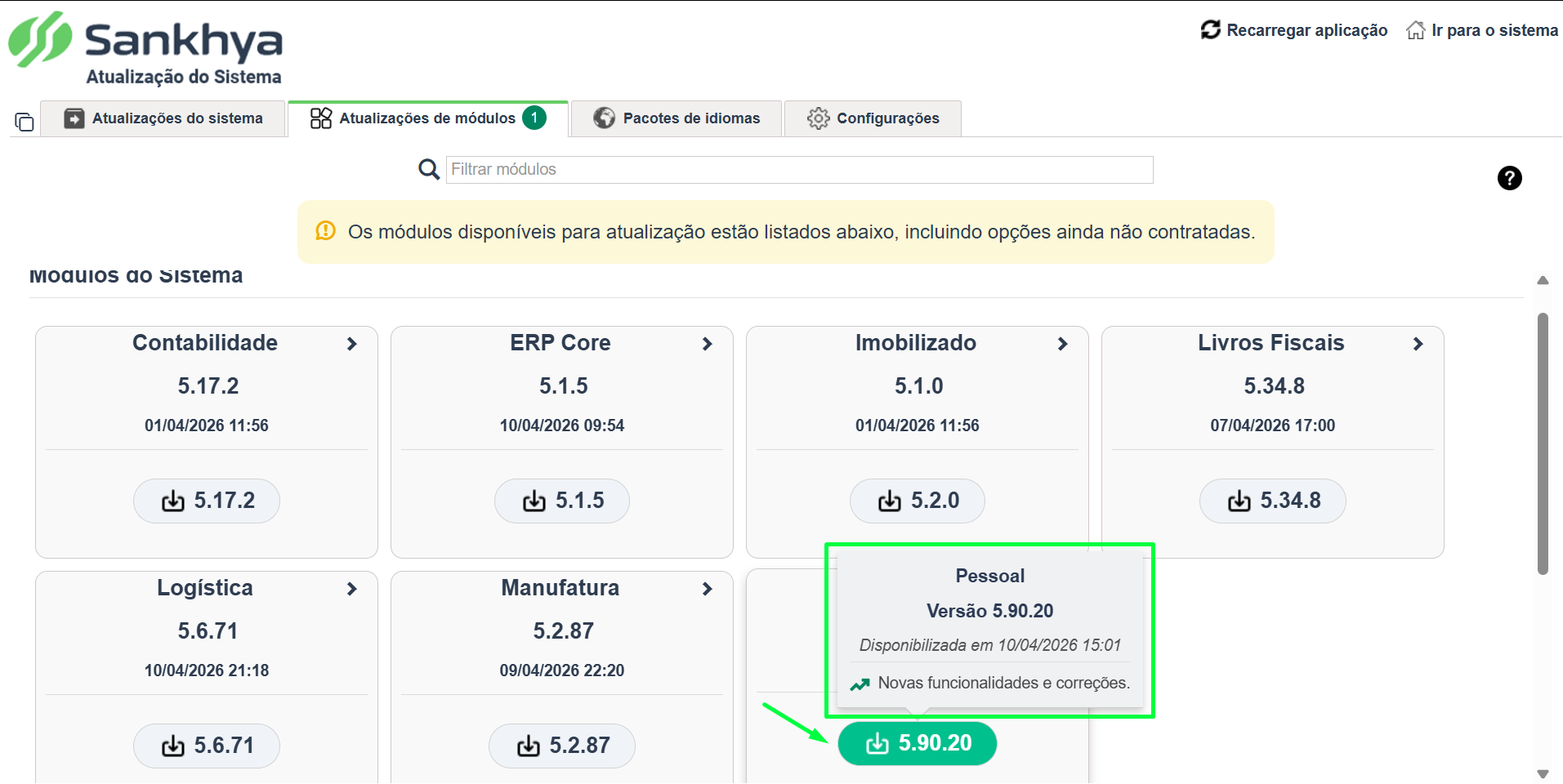Expand the Contabilidade module chevron

pyautogui.click(x=352, y=344)
